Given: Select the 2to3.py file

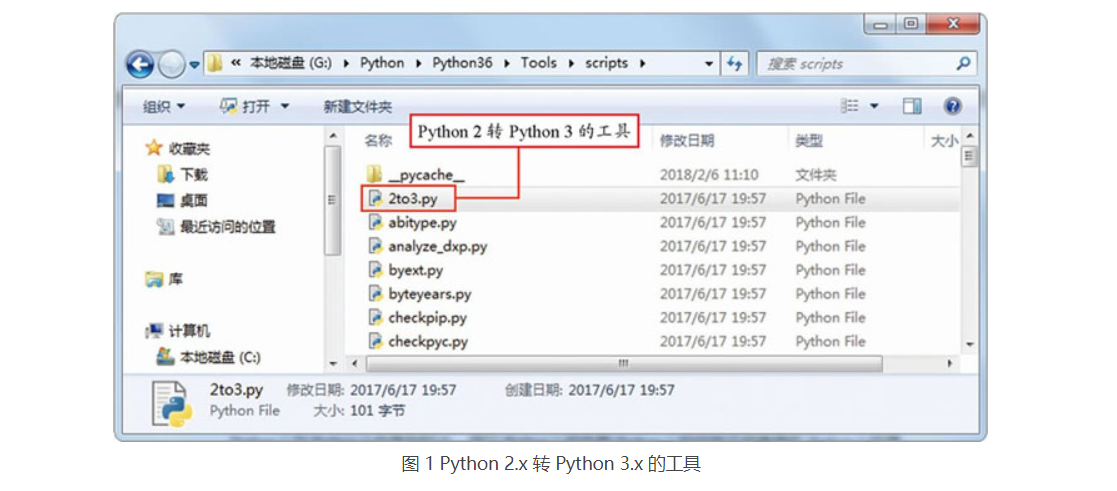Looking at the screenshot, I should pyautogui.click(x=412, y=199).
